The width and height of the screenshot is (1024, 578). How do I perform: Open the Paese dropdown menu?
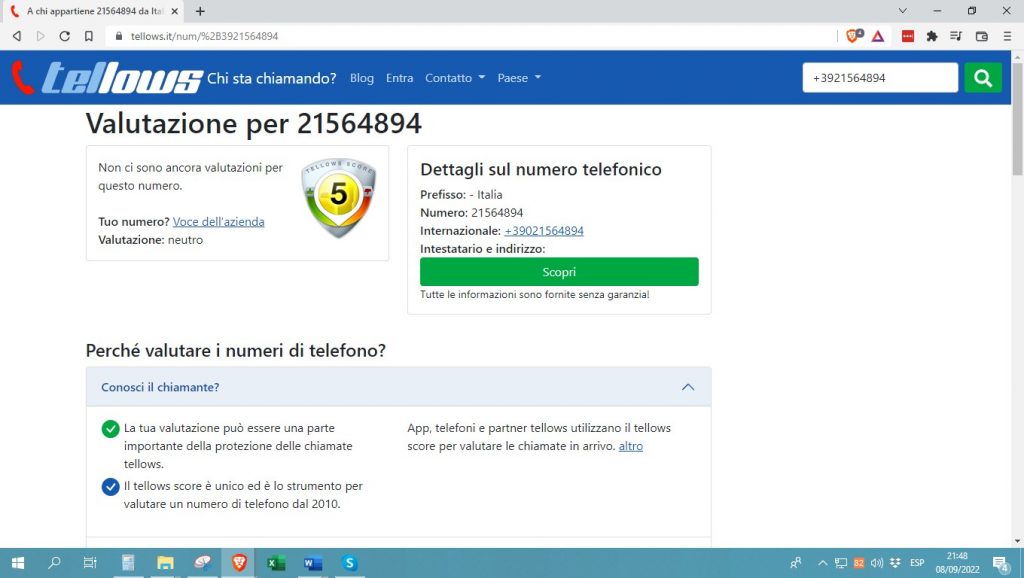[x=513, y=77]
